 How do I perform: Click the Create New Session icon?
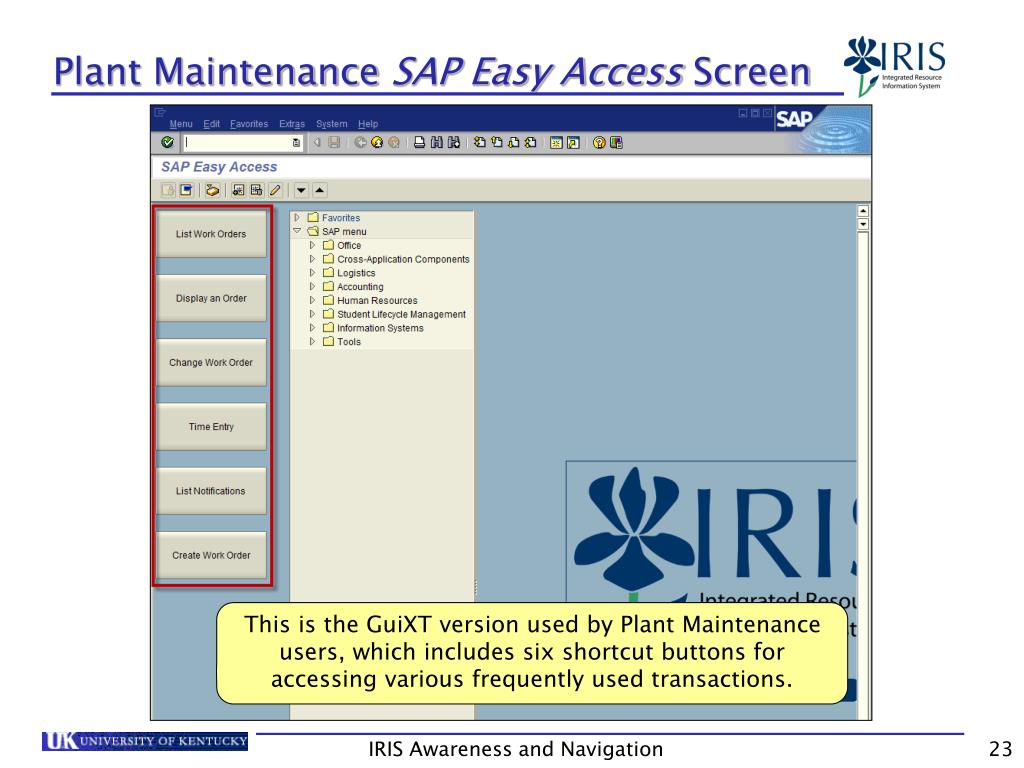pos(556,142)
